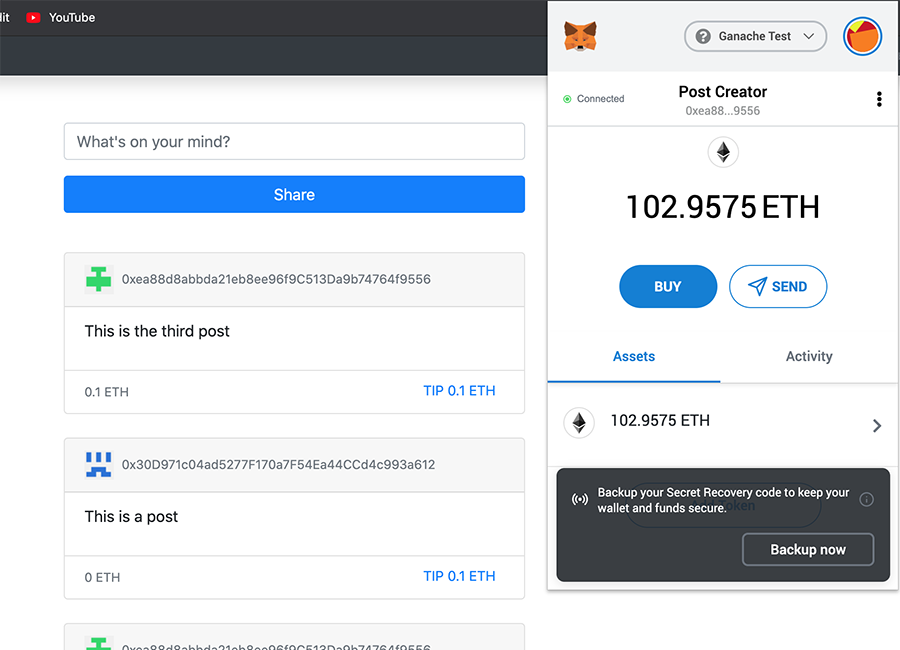Open the Ganache Test network dropdown
The width and height of the screenshot is (900, 650).
click(755, 36)
